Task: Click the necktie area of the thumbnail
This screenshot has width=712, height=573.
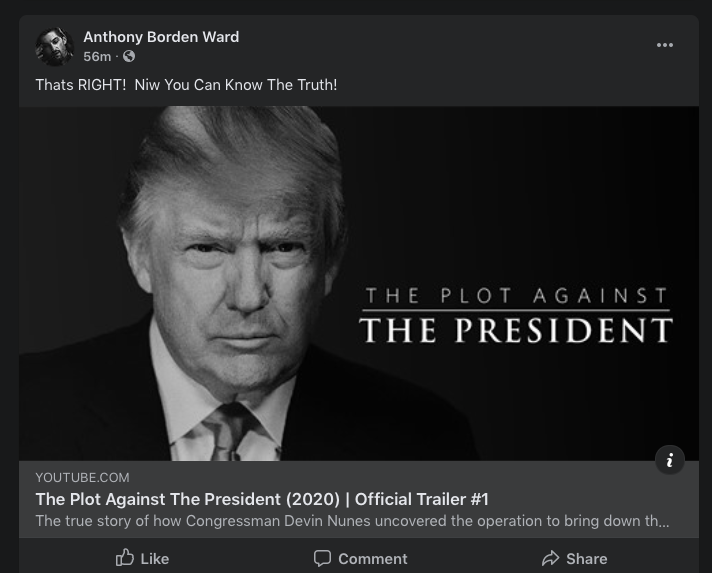Action: tap(227, 431)
